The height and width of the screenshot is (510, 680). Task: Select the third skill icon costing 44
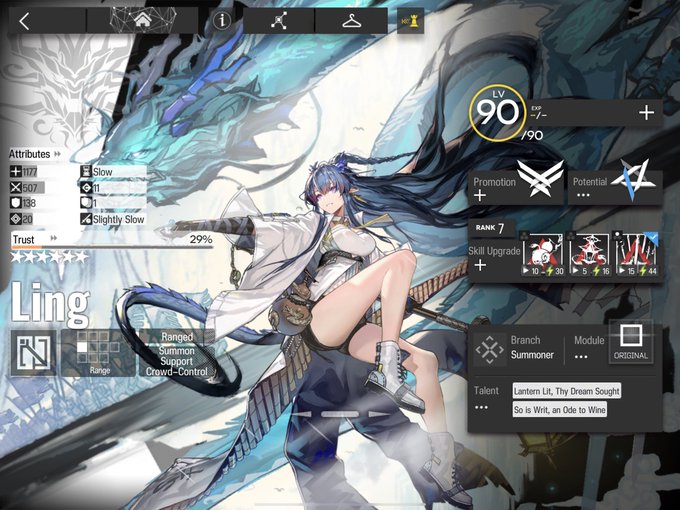pos(636,254)
